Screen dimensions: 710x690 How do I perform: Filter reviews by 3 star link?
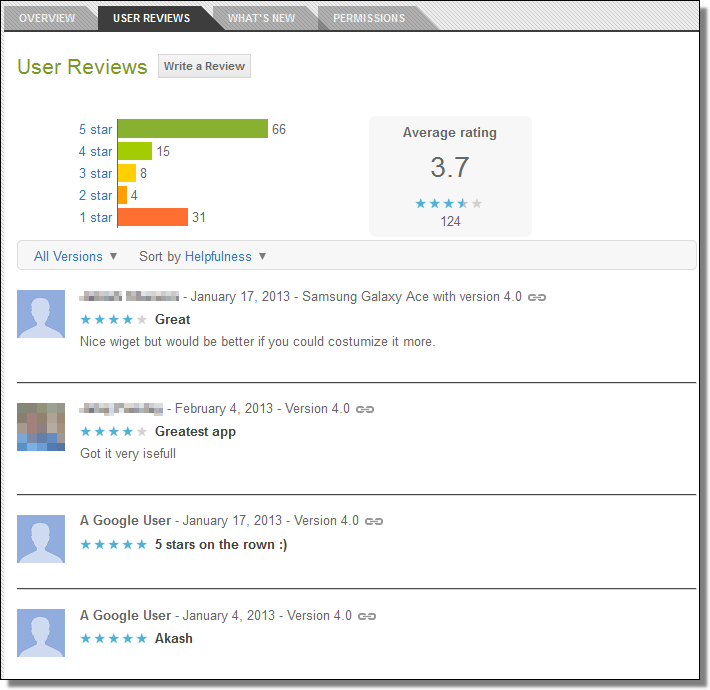click(95, 173)
